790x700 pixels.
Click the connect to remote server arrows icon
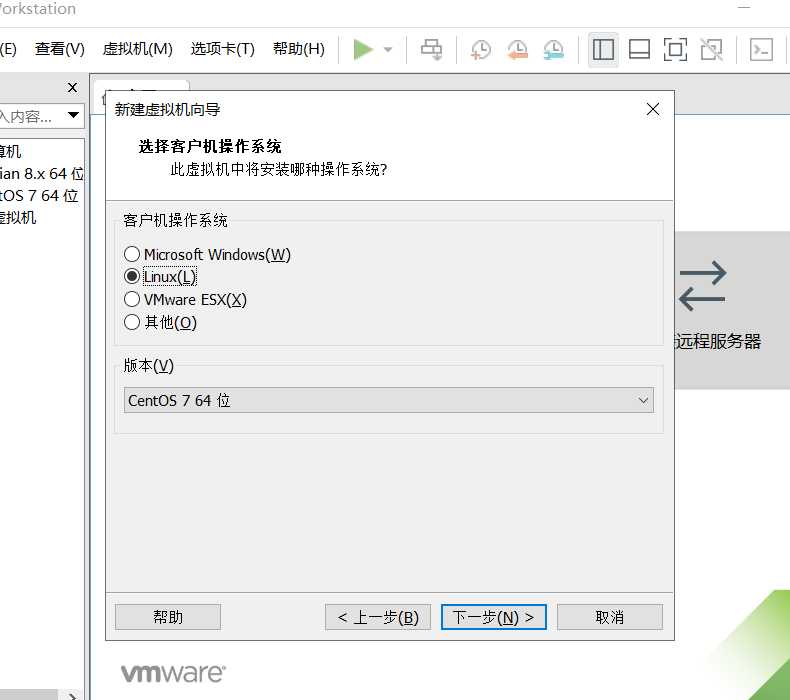(x=702, y=285)
